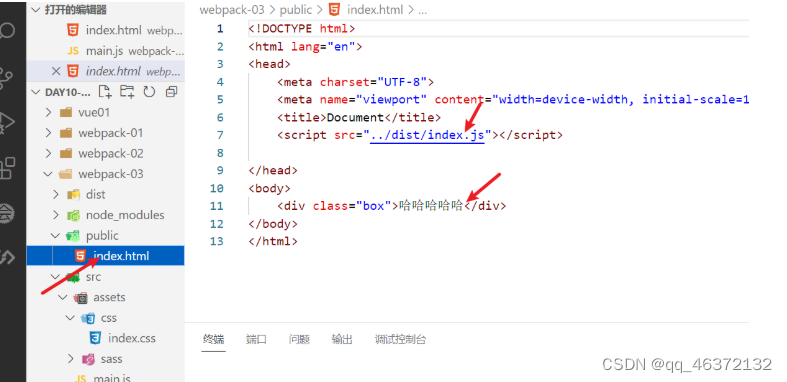Expand the dist folder
Image resolution: width=787 pixels, height=382 pixels.
pyautogui.click(x=56, y=195)
